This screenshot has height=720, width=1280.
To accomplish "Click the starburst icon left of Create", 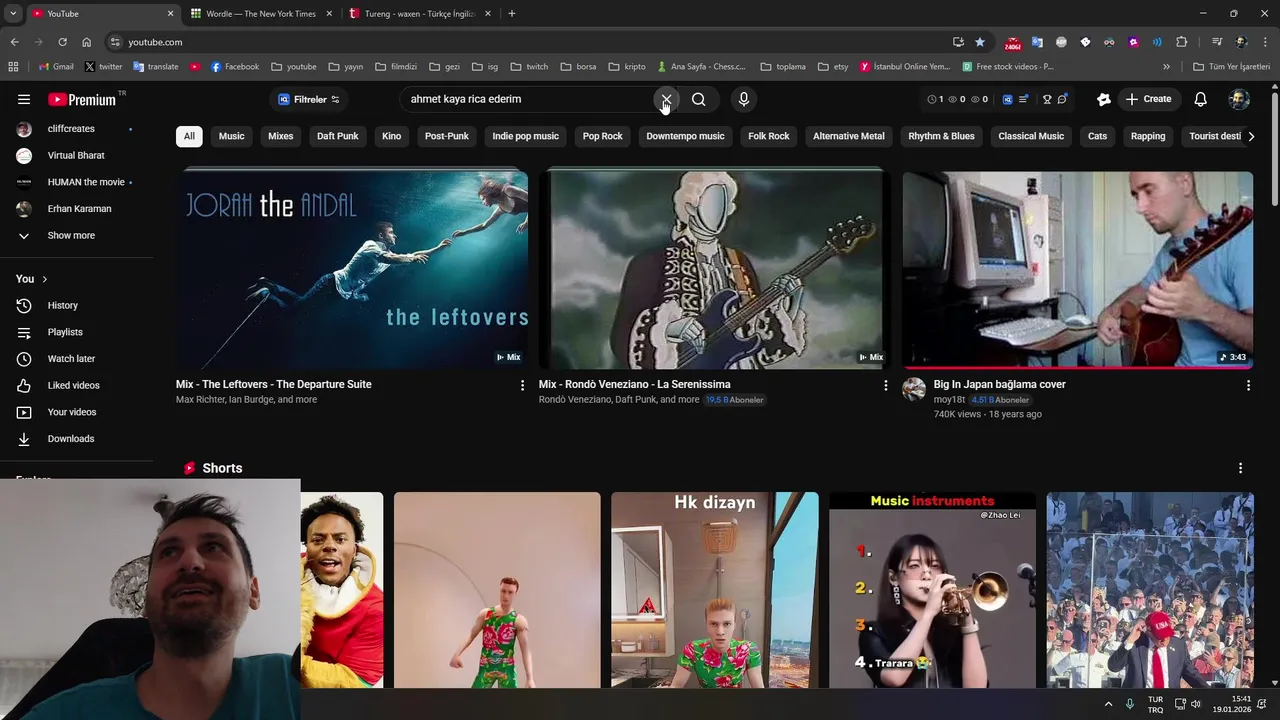I will pyautogui.click(x=1104, y=99).
